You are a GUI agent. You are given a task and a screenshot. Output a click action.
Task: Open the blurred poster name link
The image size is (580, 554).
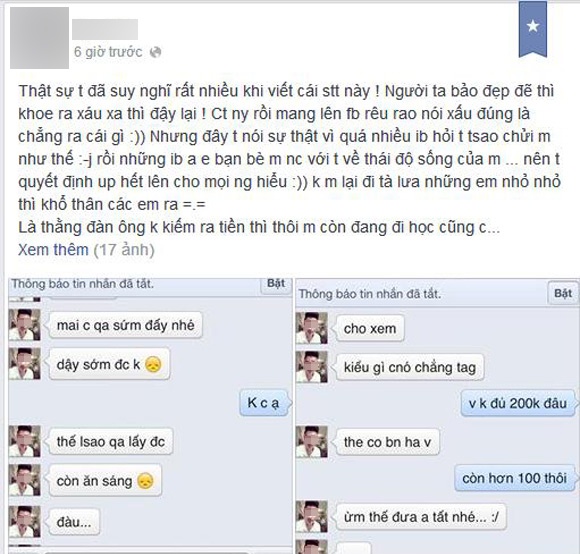[x=105, y=29]
